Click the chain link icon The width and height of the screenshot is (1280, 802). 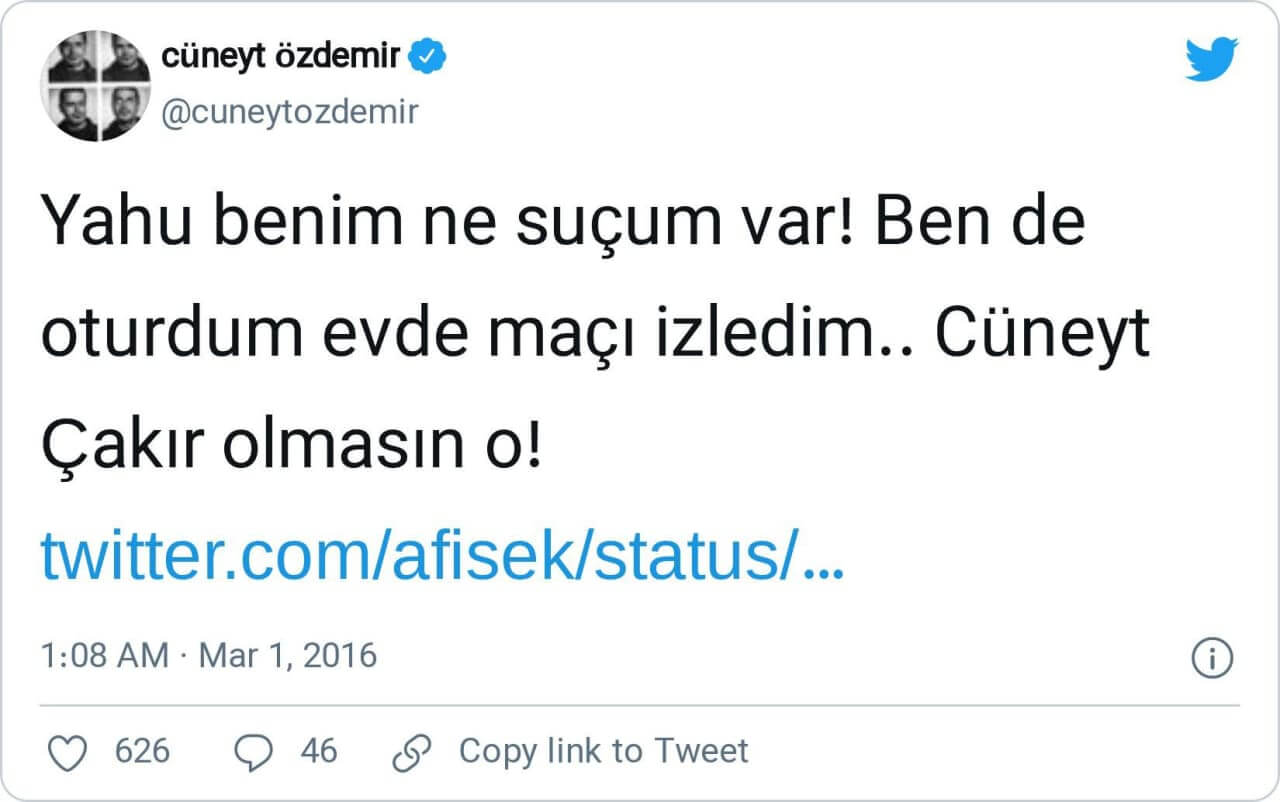[412, 751]
